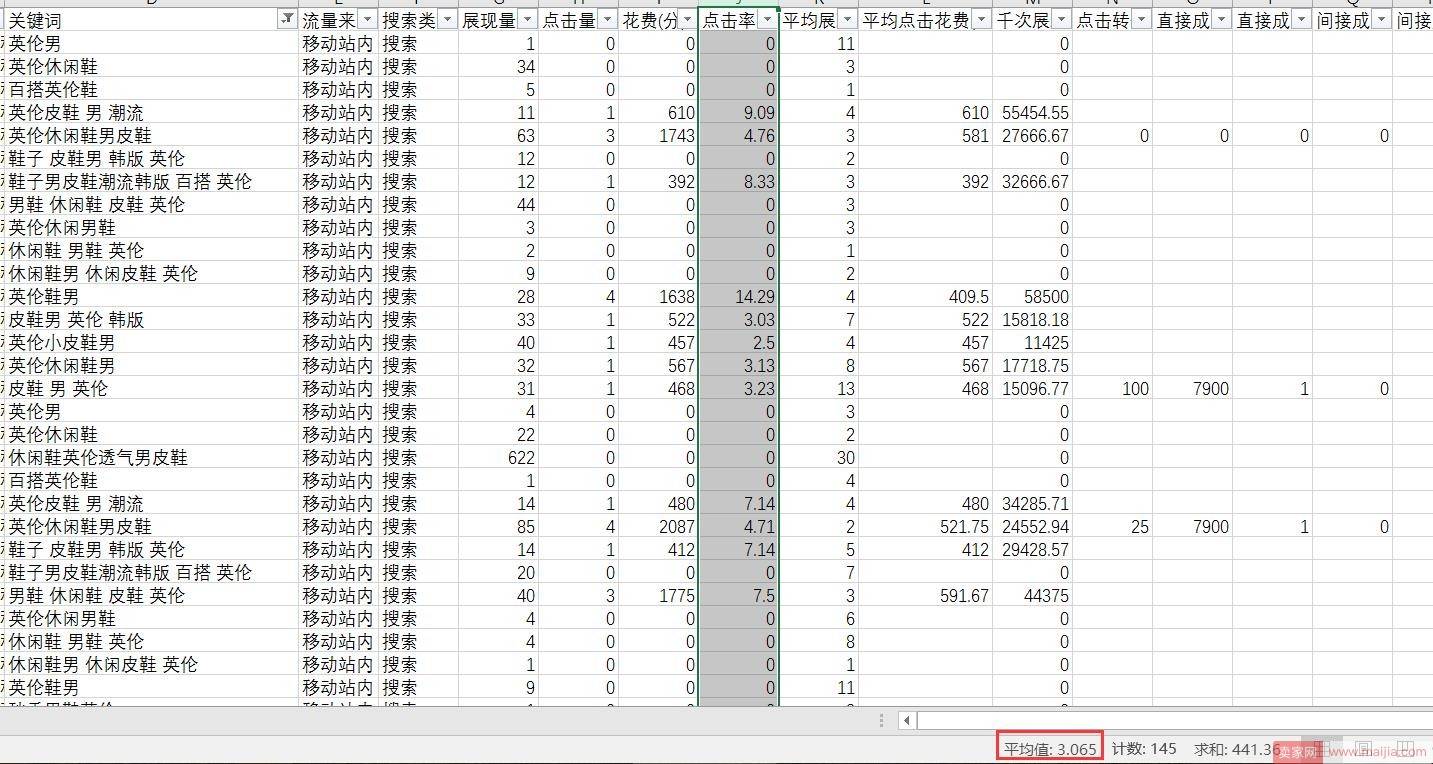Click the horizontal scrollbar track
This screenshot has height=764, width=1433.
pos(1174,720)
